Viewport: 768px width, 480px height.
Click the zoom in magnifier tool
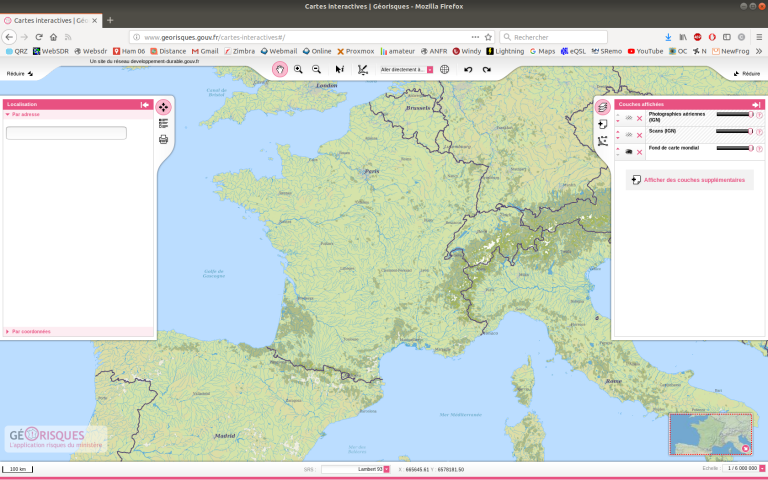tap(298, 69)
